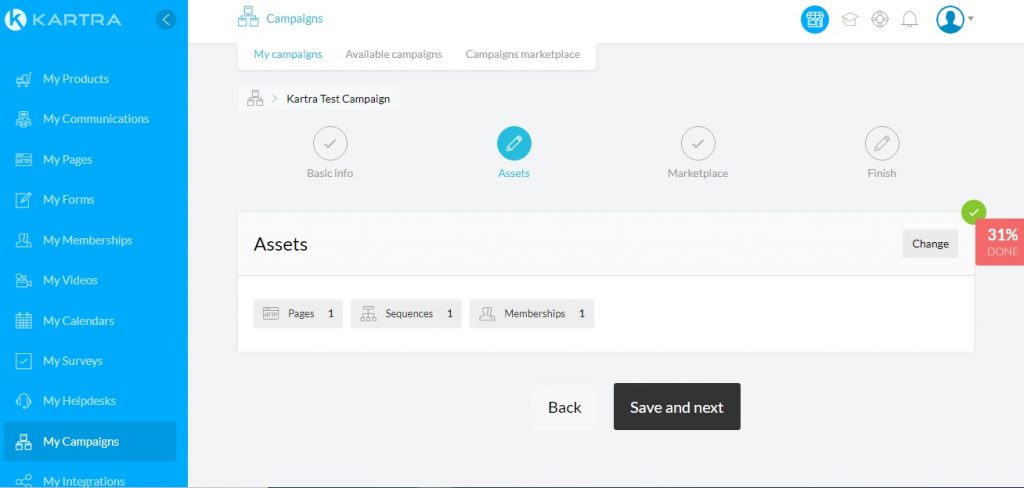Click the Save and next button

click(677, 407)
